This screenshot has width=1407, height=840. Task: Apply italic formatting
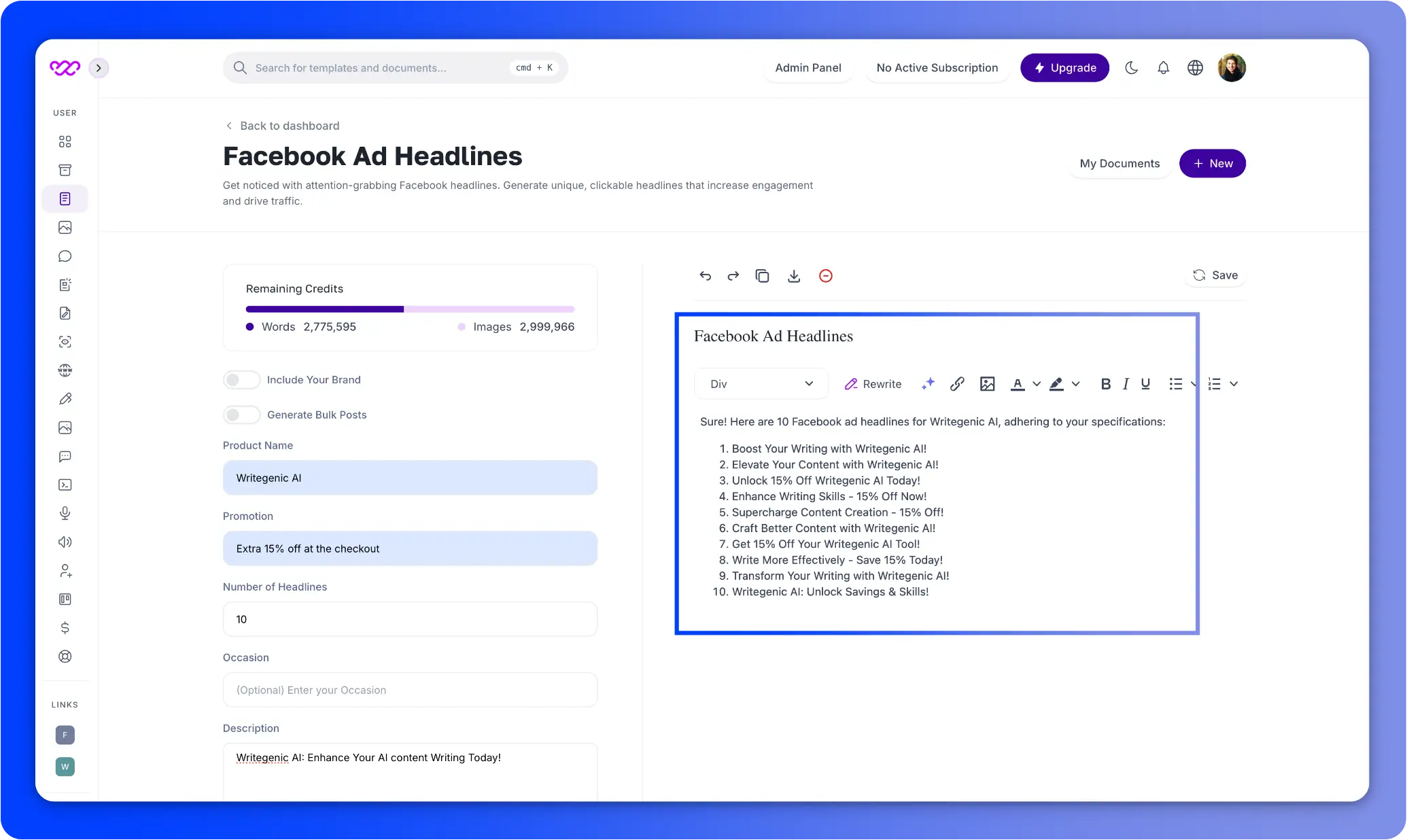(1126, 384)
